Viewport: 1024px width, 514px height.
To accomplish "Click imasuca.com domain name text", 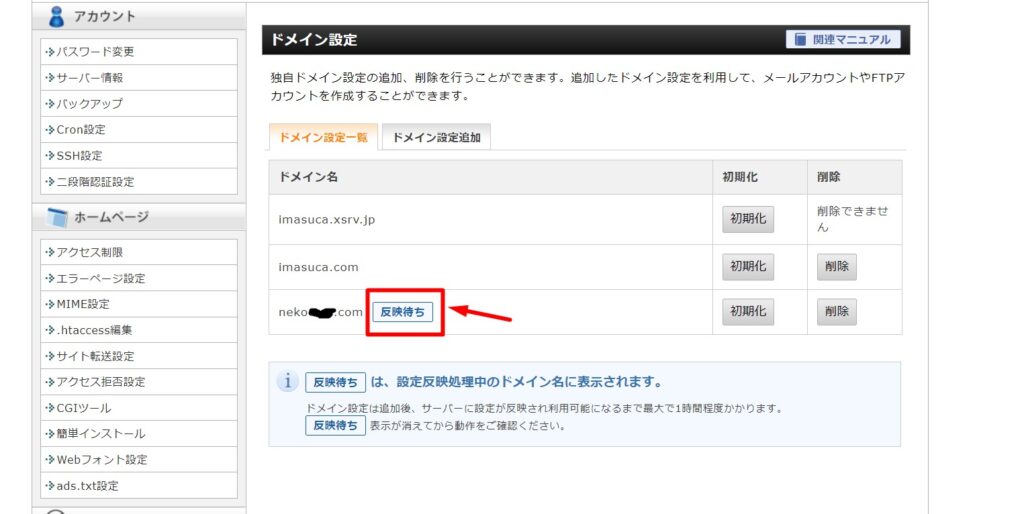I will pyautogui.click(x=318, y=267).
